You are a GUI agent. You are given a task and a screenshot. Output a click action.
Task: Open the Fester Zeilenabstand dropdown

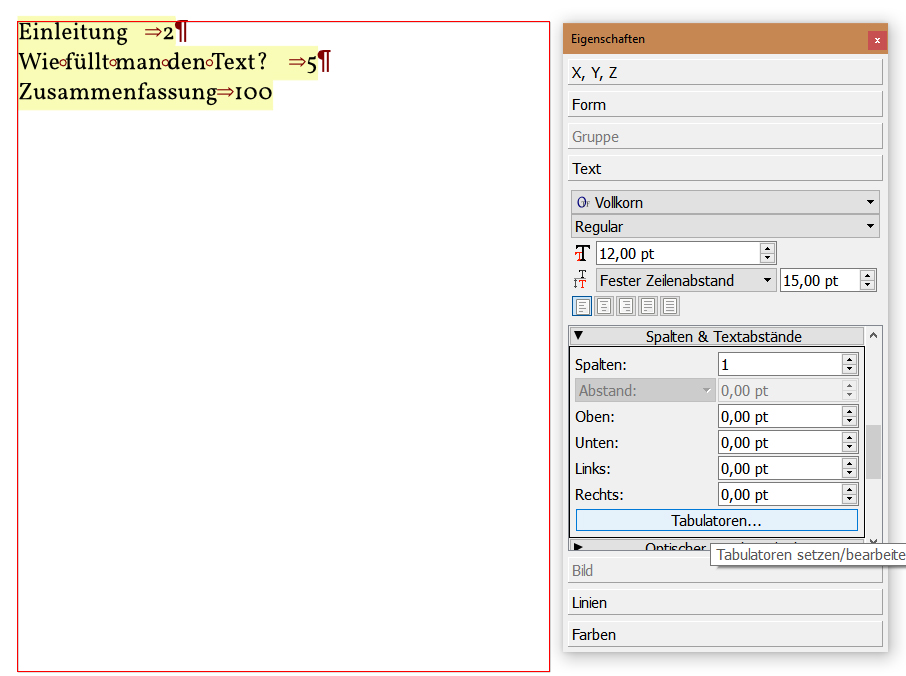pos(686,281)
